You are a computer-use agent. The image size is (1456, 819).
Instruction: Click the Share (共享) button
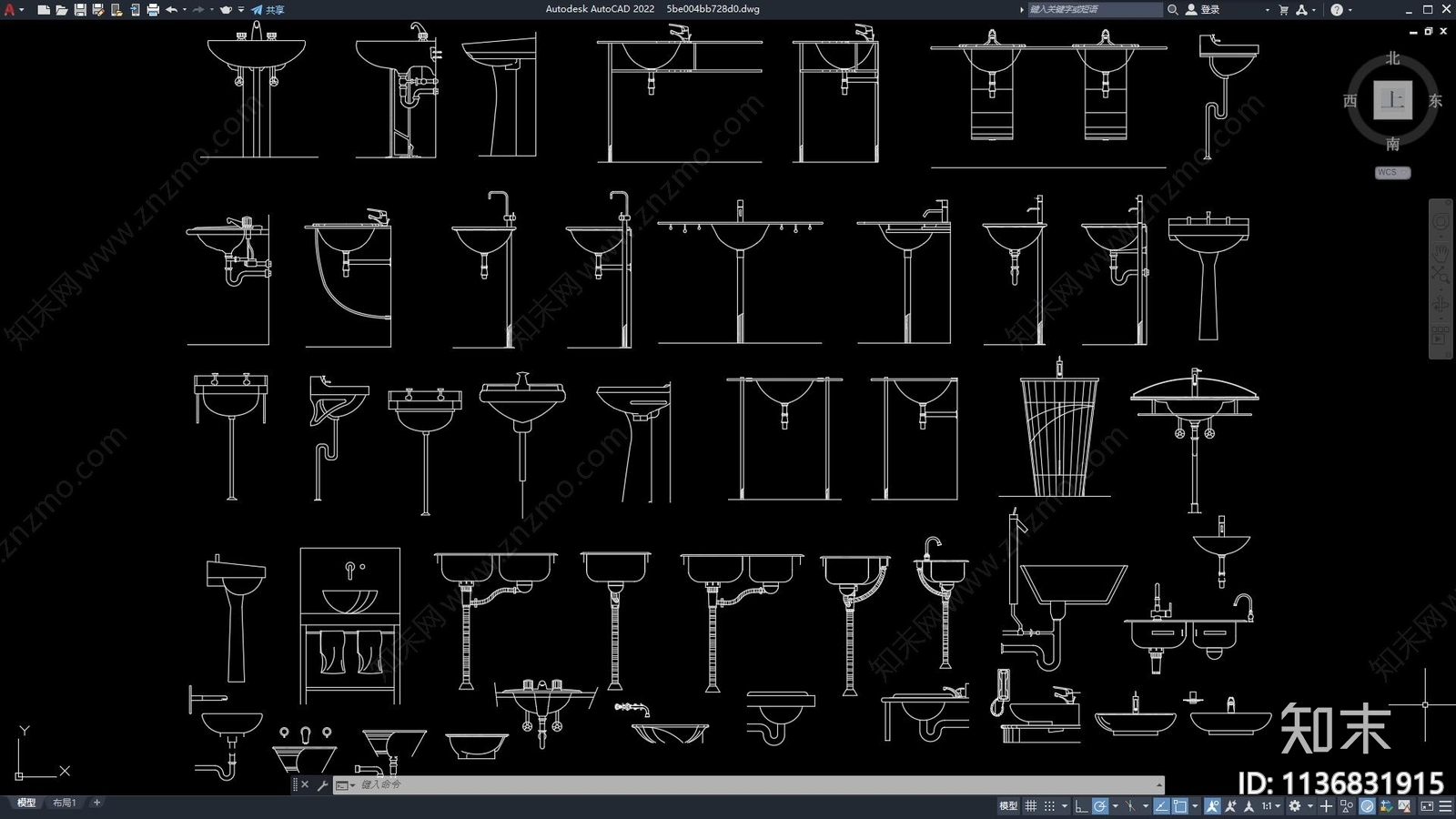pyautogui.click(x=268, y=9)
